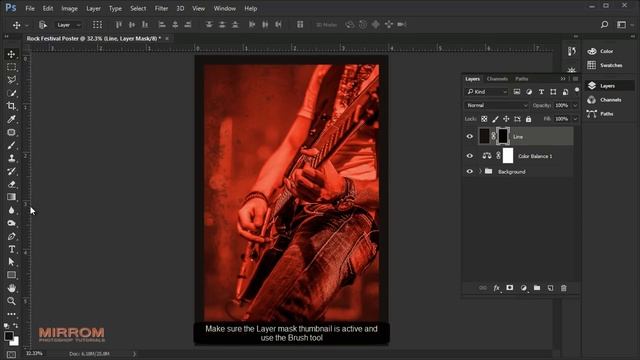Open the search magnifier icon
The height and width of the screenshot is (360, 640).
[604, 24]
